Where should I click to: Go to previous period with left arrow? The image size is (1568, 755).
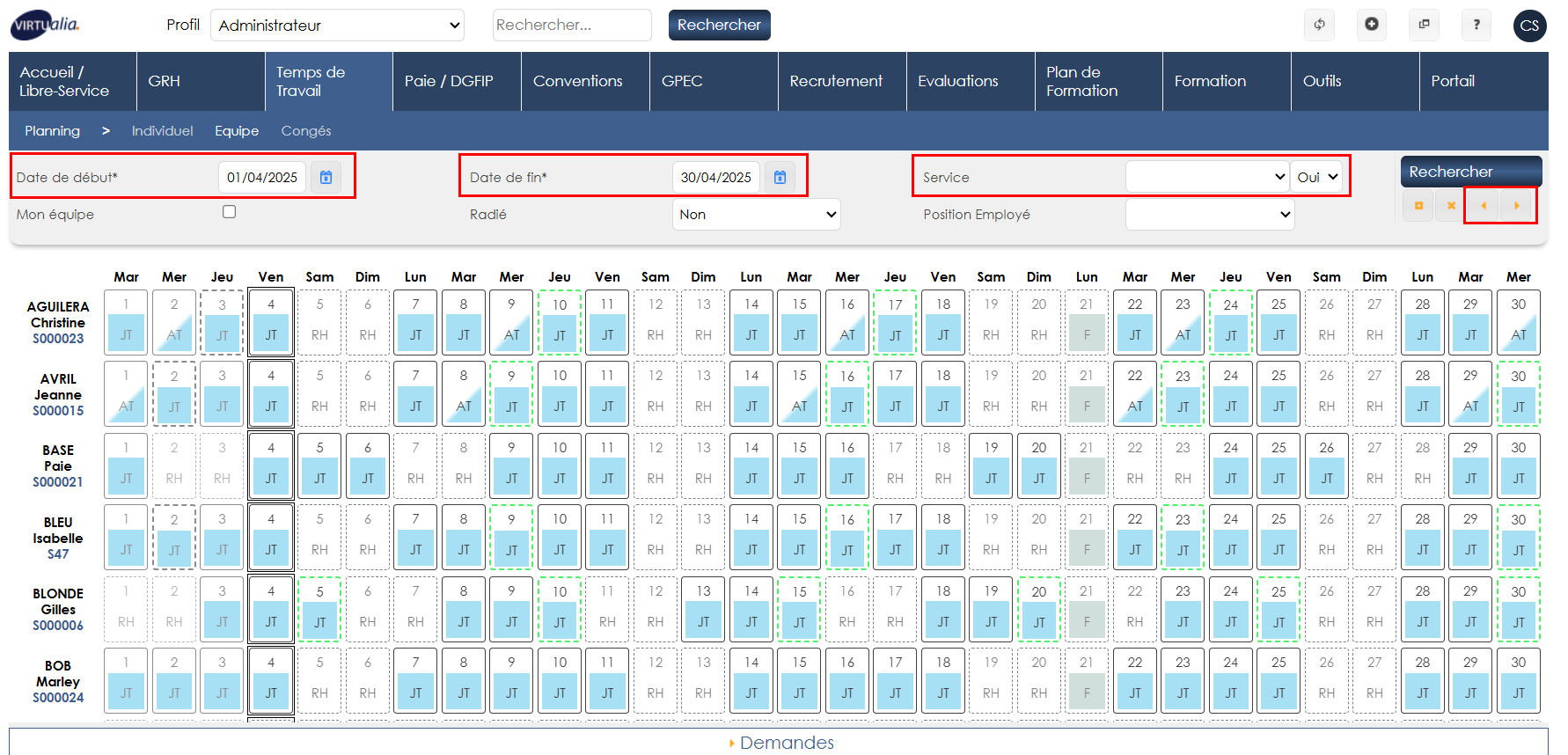click(x=1484, y=206)
